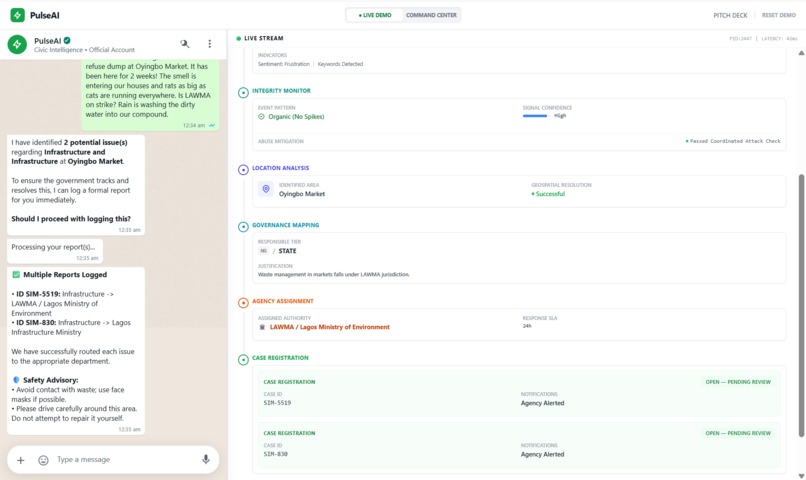Click the green check icon on Multiple Reports Logged
Image resolution: width=806 pixels, height=480 pixels.
point(16,274)
